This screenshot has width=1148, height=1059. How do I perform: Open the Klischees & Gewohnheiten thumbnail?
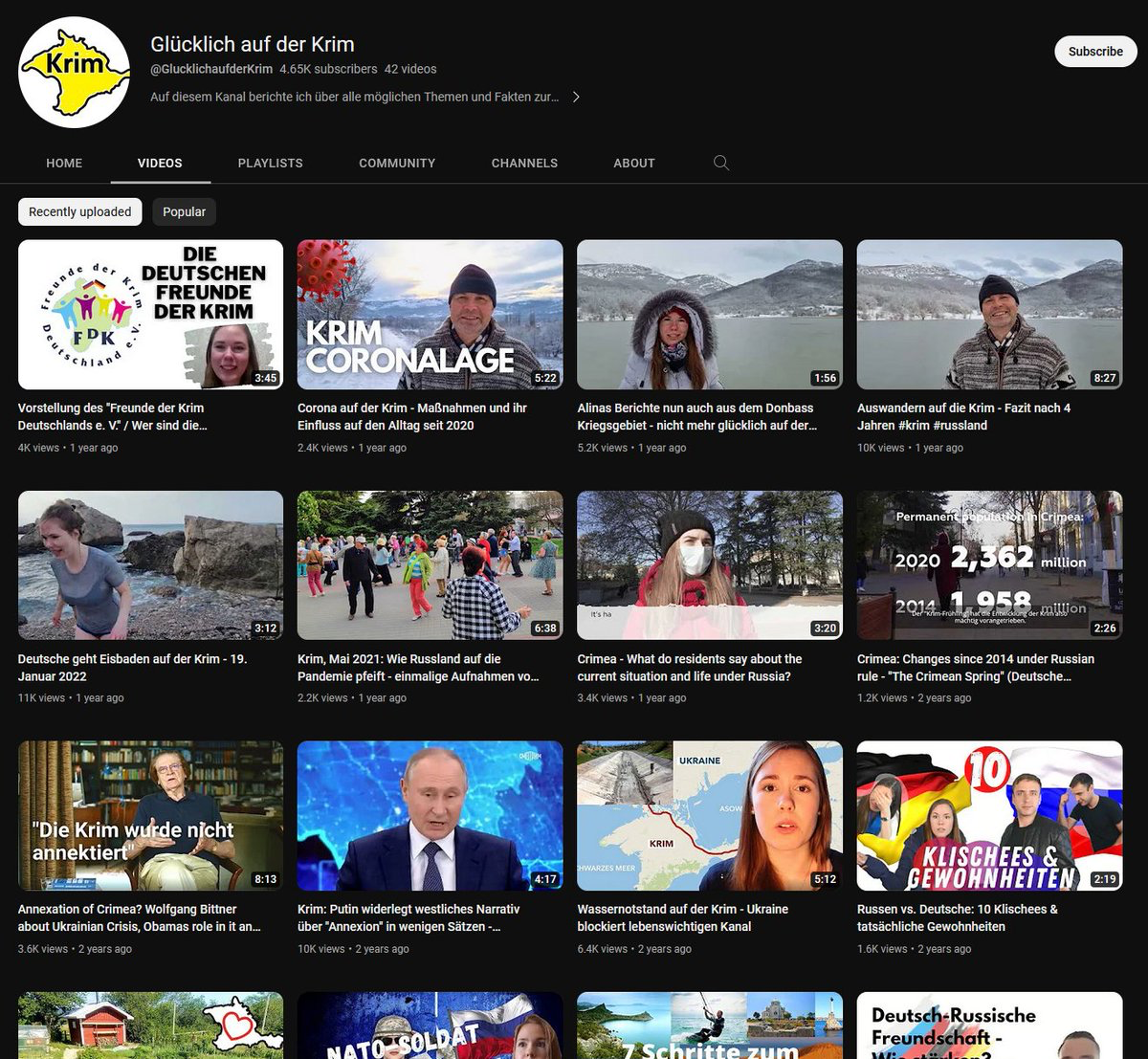point(990,815)
